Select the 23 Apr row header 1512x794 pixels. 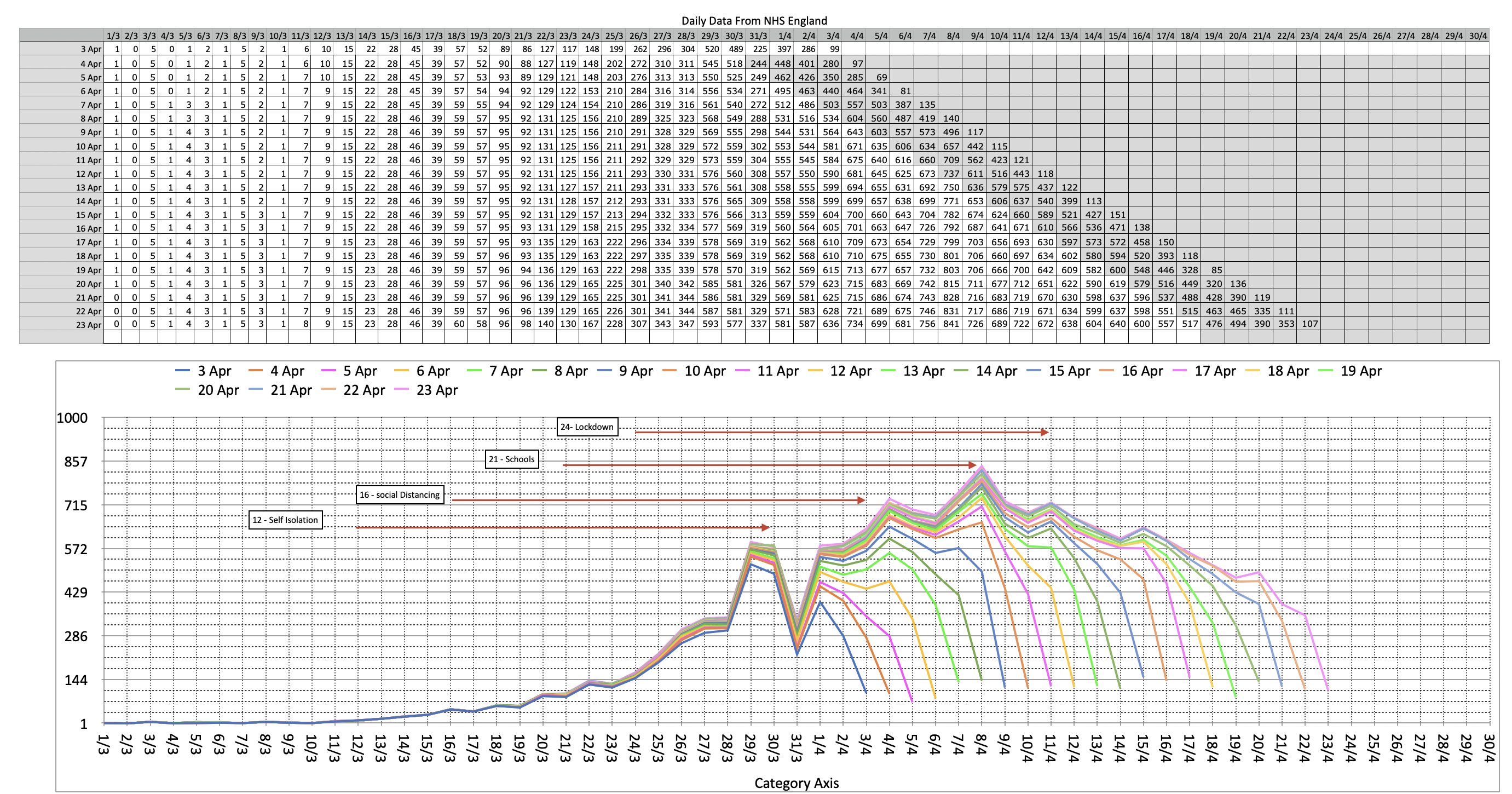click(x=89, y=325)
